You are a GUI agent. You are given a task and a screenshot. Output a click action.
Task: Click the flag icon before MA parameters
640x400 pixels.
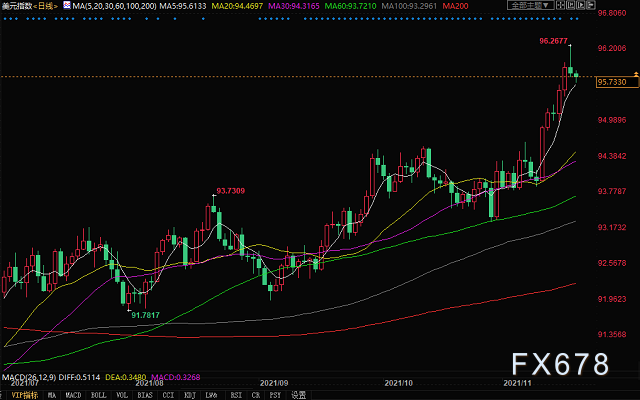pyautogui.click(x=67, y=5)
